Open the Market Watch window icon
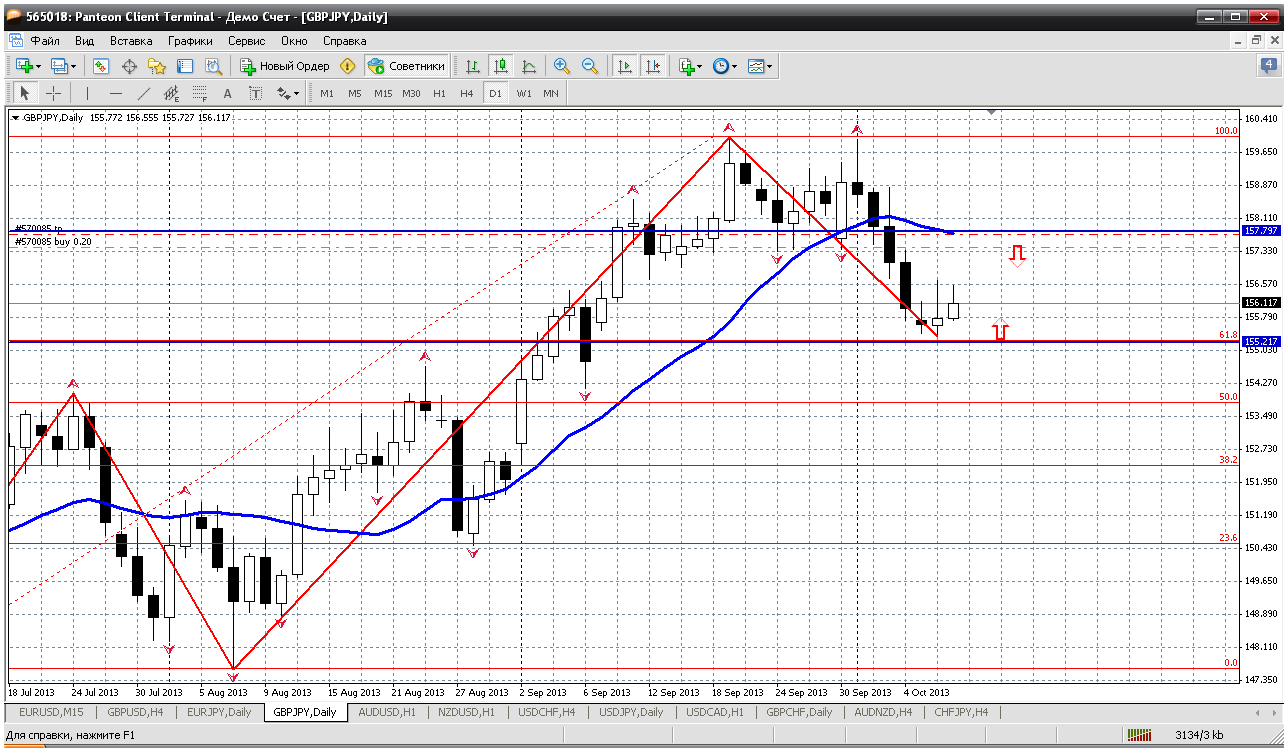The image size is (1288, 748). tap(101, 66)
